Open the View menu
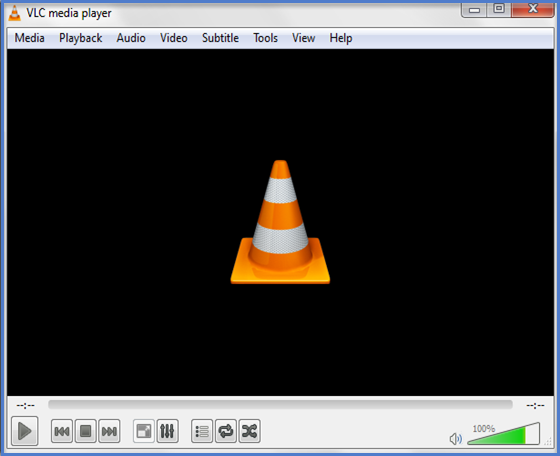560x456 pixels. click(x=304, y=38)
